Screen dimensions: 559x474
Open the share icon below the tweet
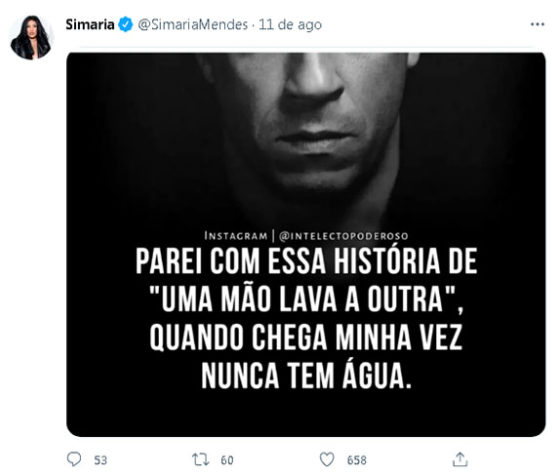[460, 459]
